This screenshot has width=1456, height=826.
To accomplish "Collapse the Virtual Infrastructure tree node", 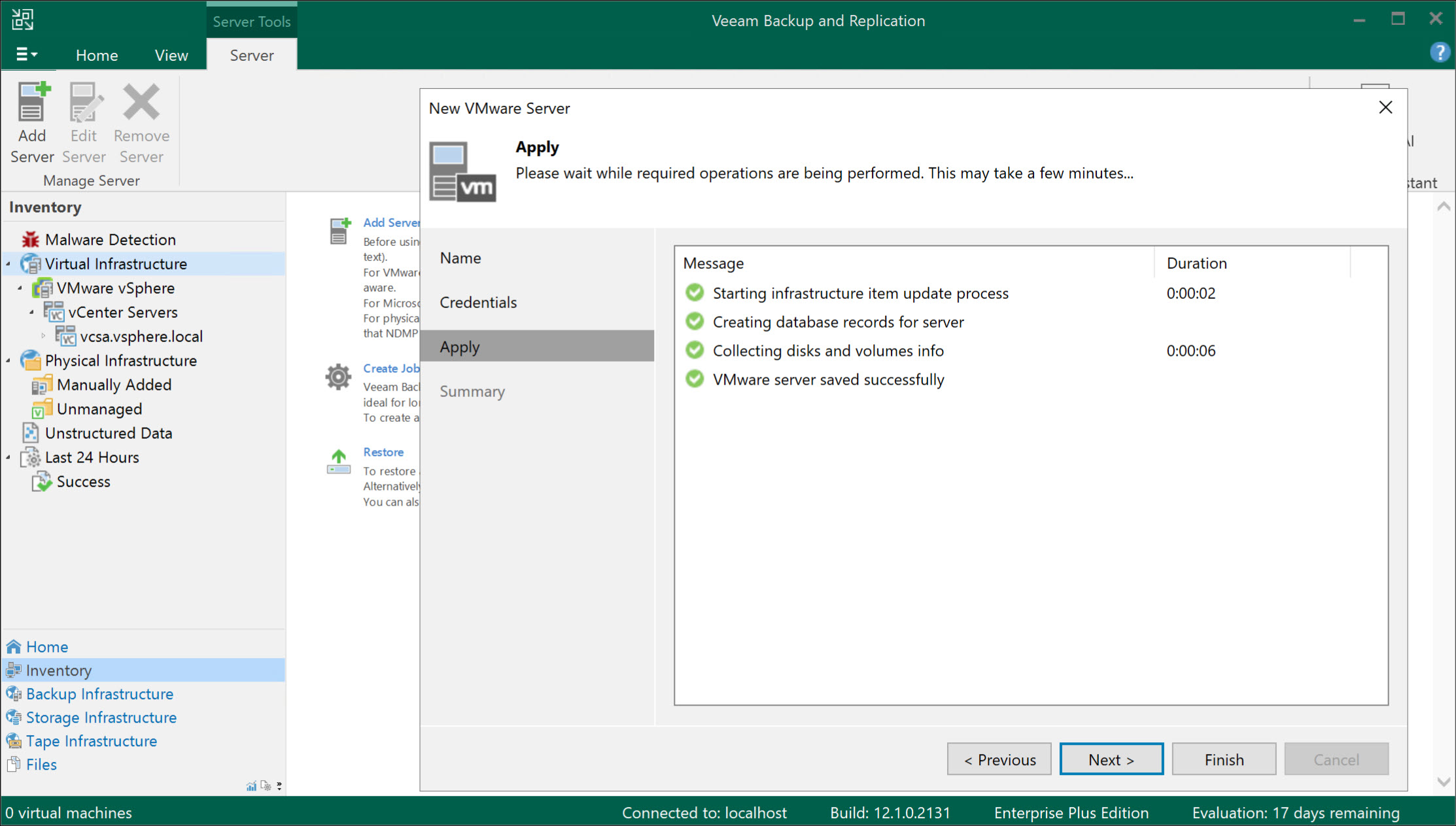I will pos(9,264).
